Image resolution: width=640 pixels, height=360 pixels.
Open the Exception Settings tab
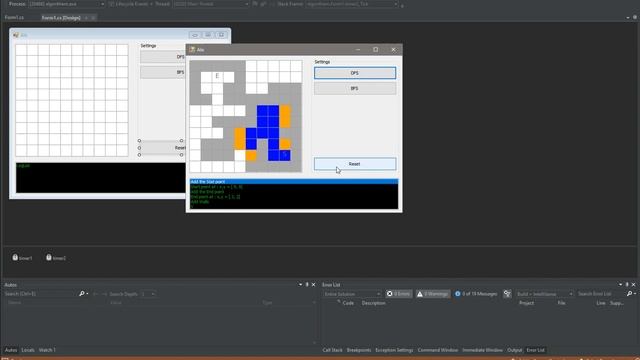tap(394, 350)
